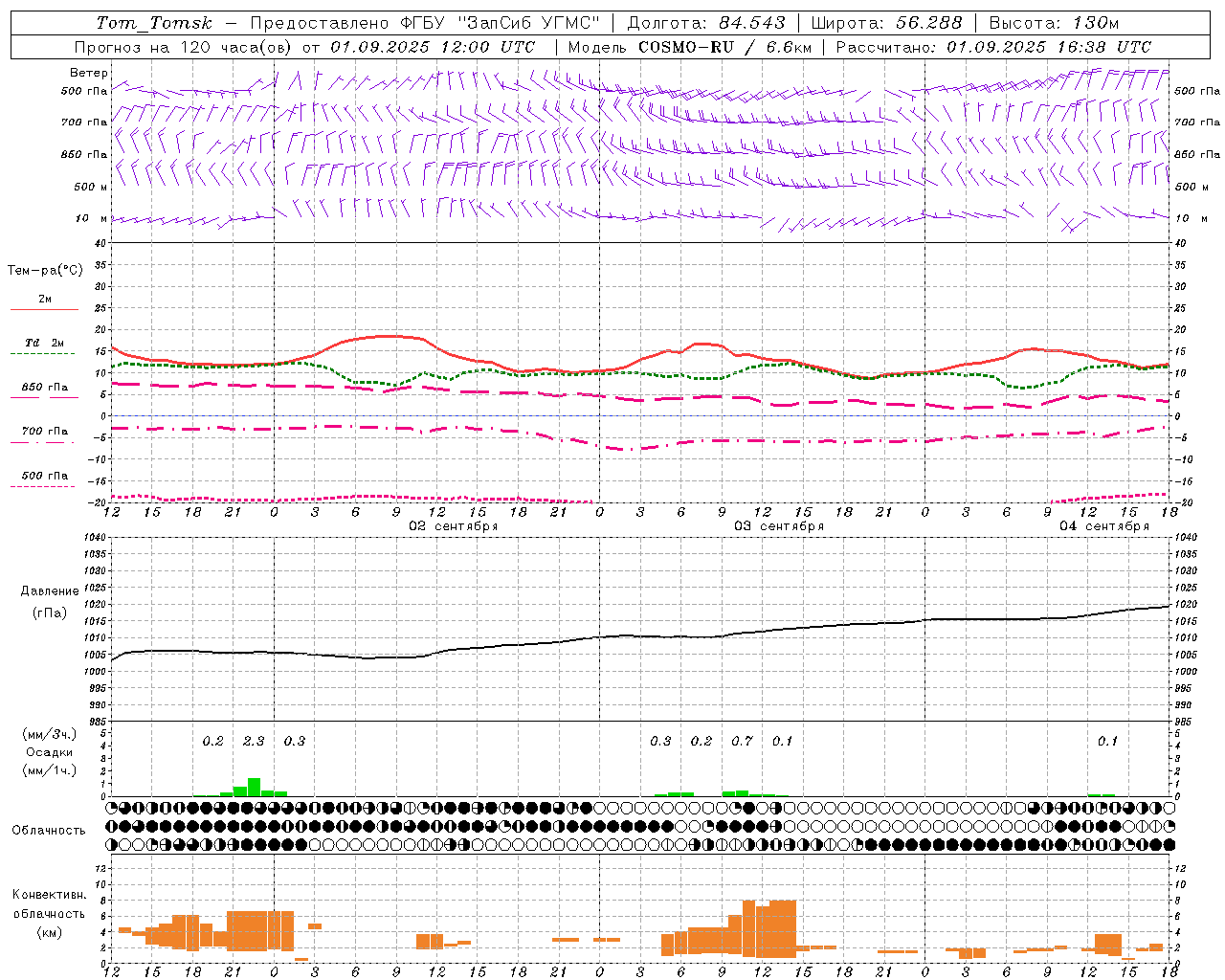Click the 0.7 precipitation value
1225x980 pixels.
pyautogui.click(x=742, y=741)
